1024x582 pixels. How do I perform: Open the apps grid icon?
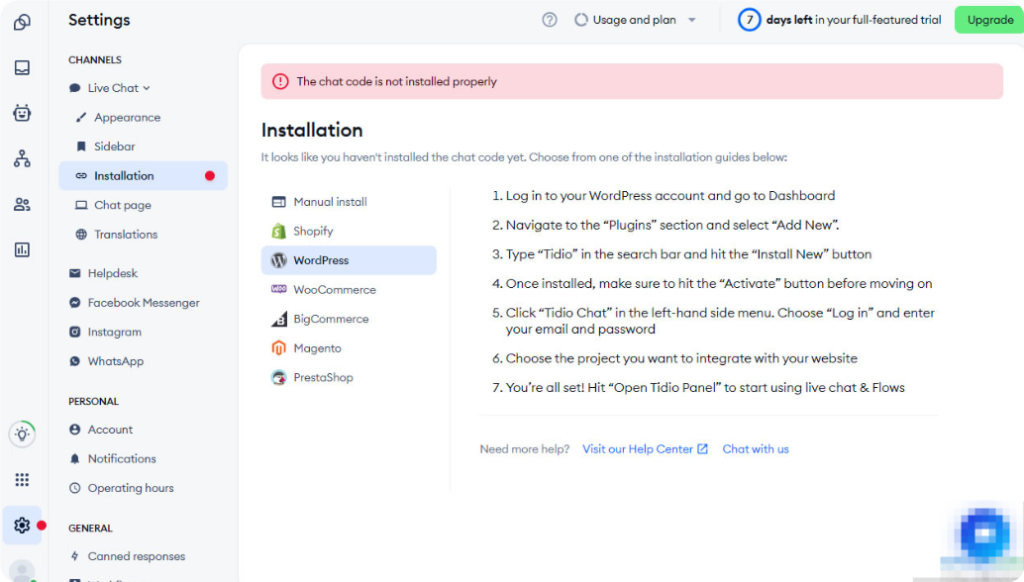22,480
